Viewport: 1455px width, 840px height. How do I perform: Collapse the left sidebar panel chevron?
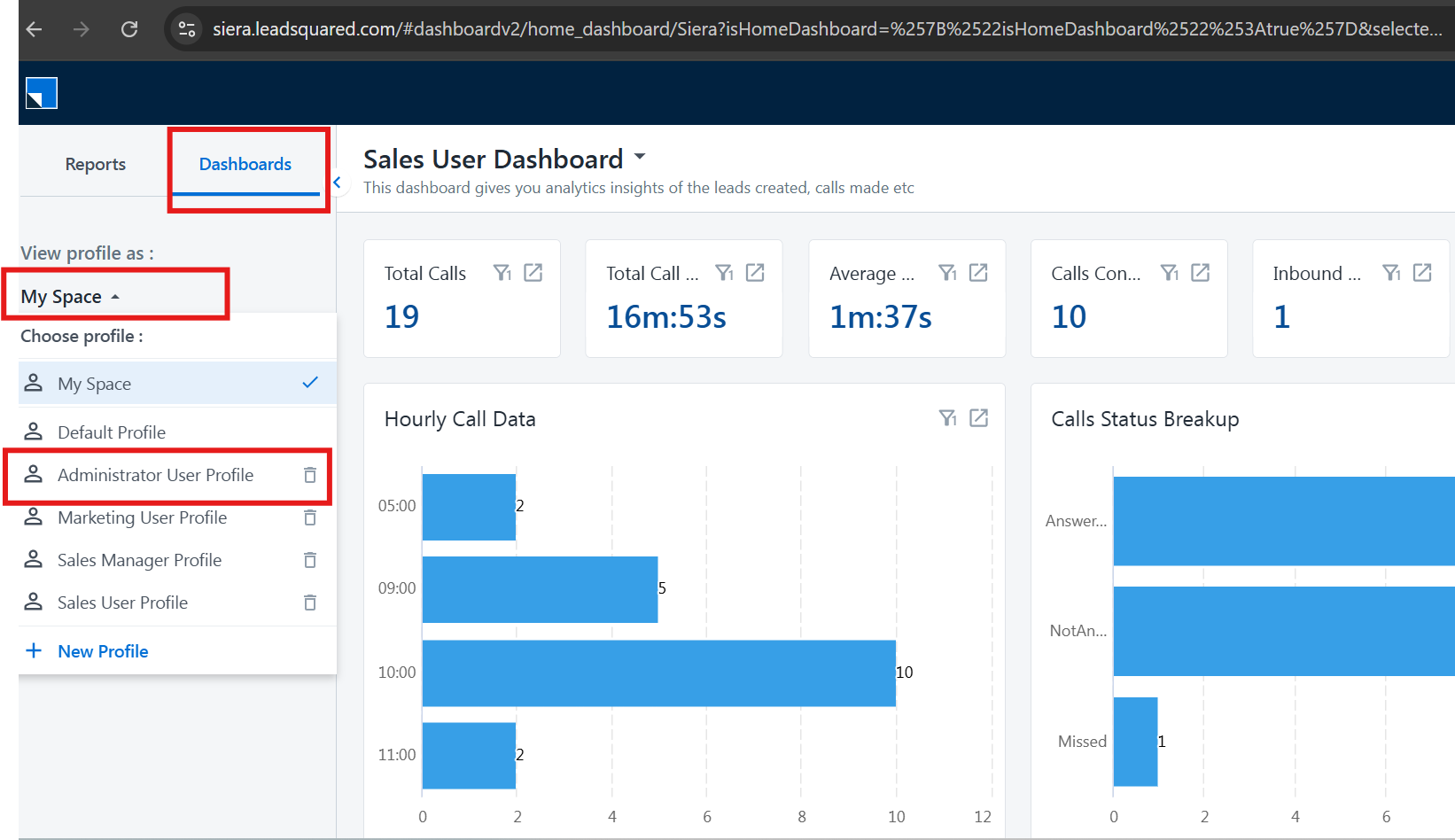tap(337, 183)
